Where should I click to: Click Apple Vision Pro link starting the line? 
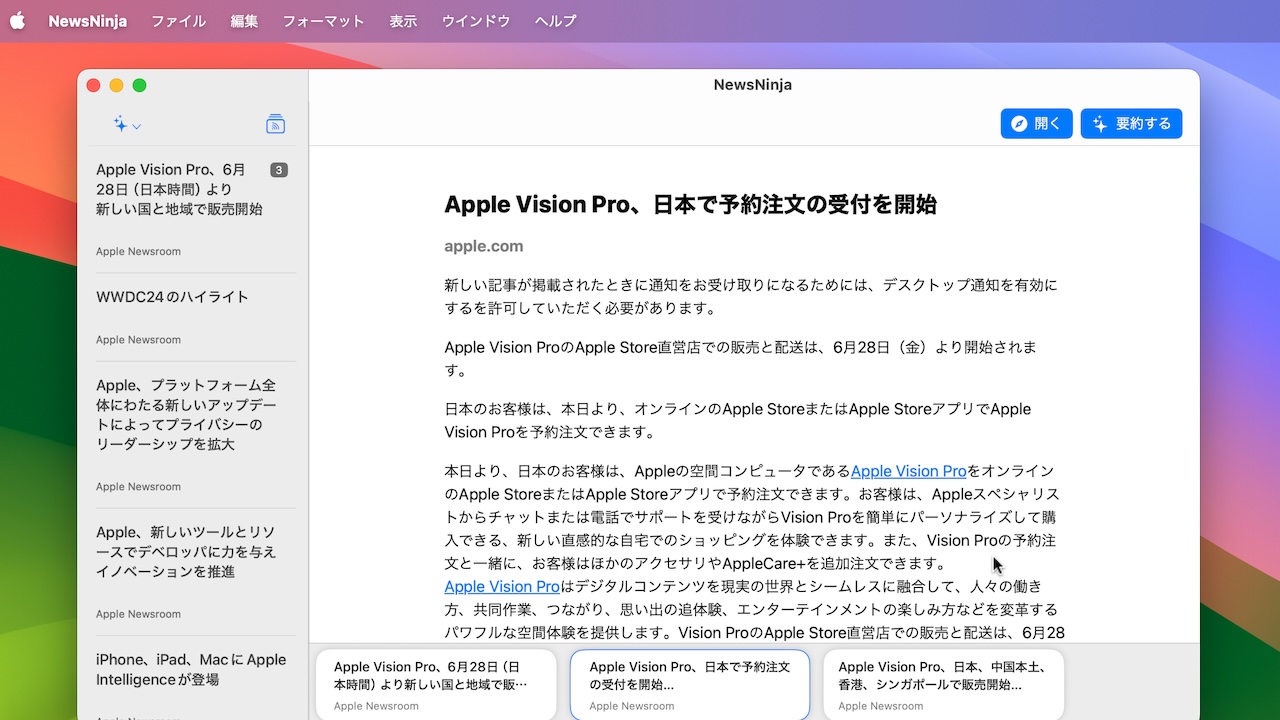502,586
